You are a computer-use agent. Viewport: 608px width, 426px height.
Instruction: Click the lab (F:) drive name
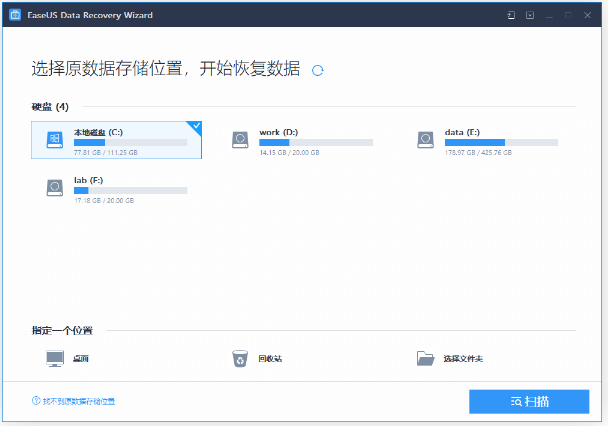click(x=88, y=180)
